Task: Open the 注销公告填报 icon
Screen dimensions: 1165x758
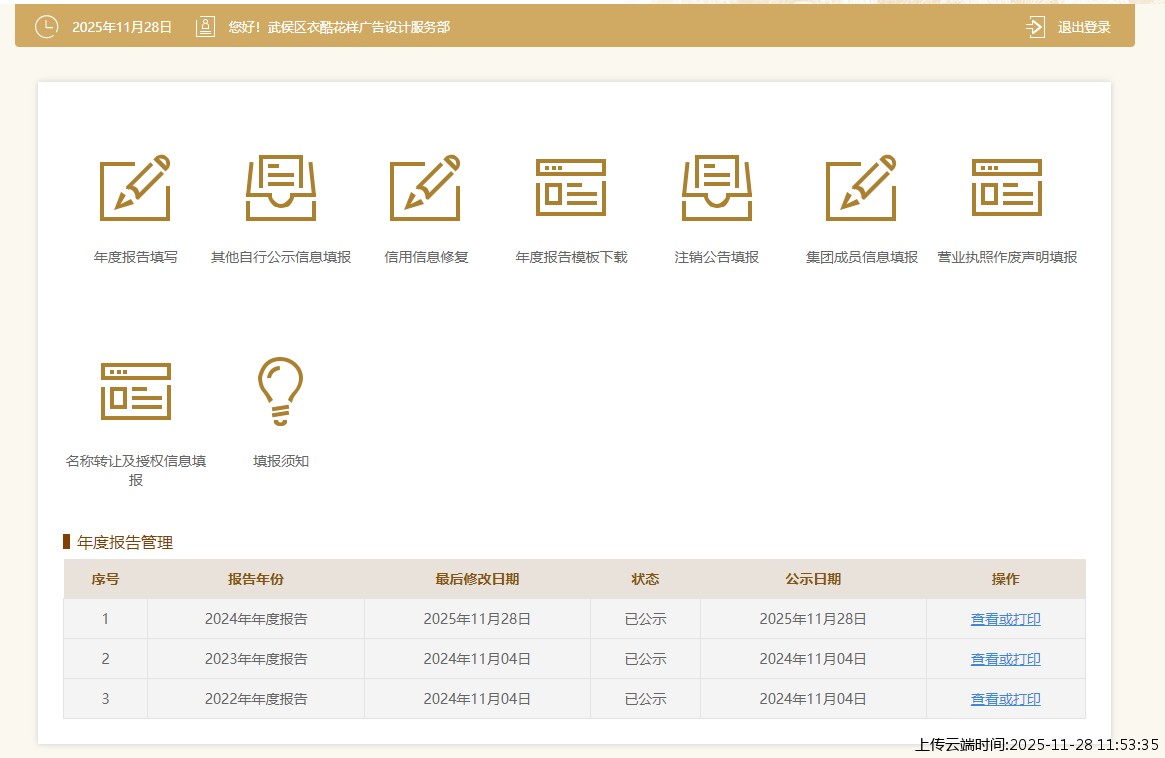Action: (x=717, y=188)
